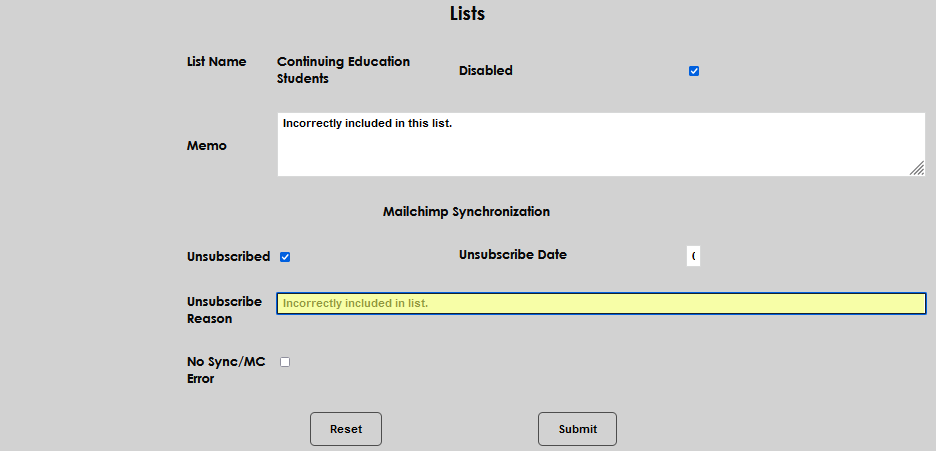
Task: Click the Submit button
Action: click(x=577, y=429)
